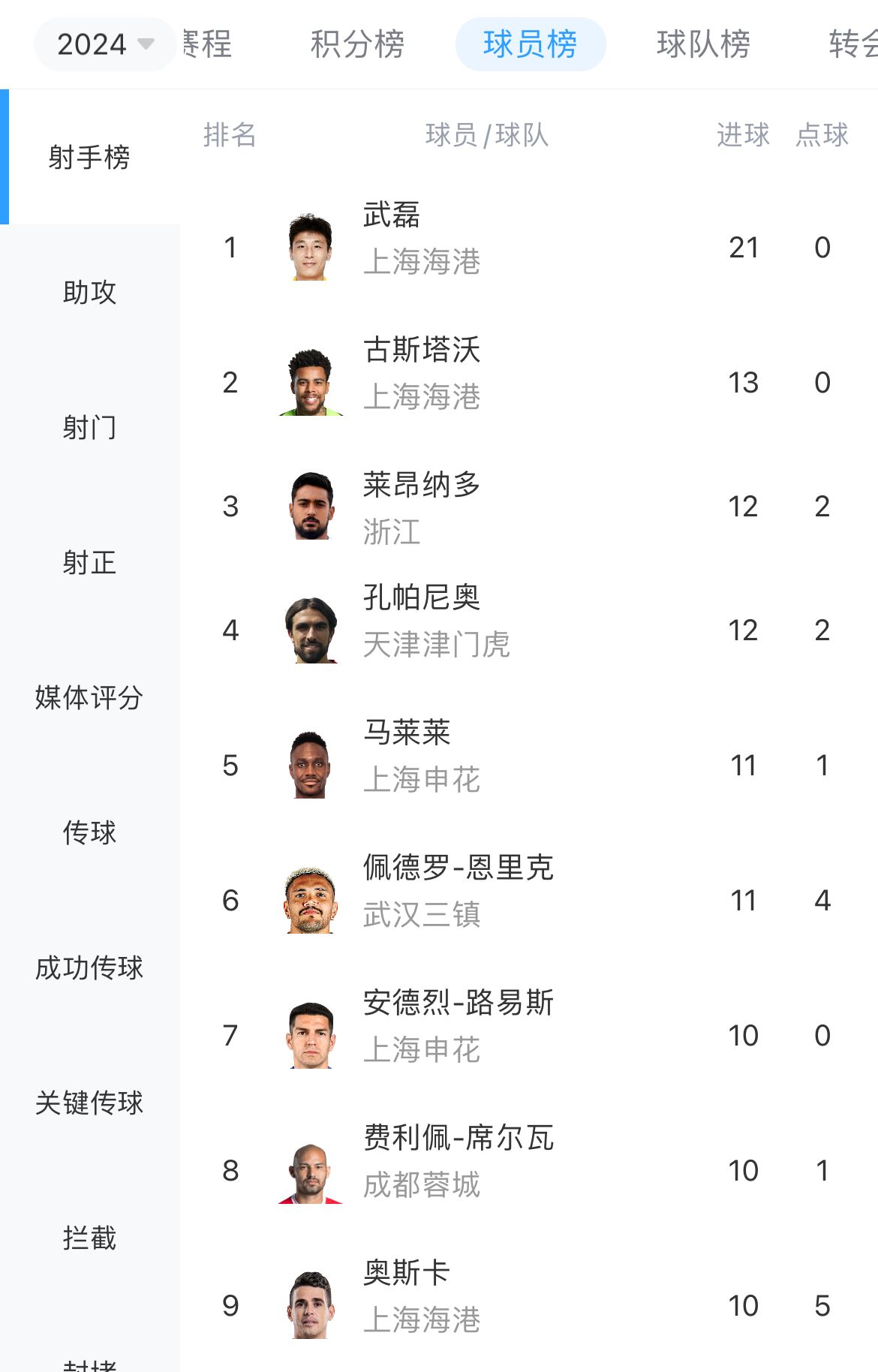Image resolution: width=878 pixels, height=1372 pixels.
Task: Click 武磊's player avatar
Action: point(311,247)
